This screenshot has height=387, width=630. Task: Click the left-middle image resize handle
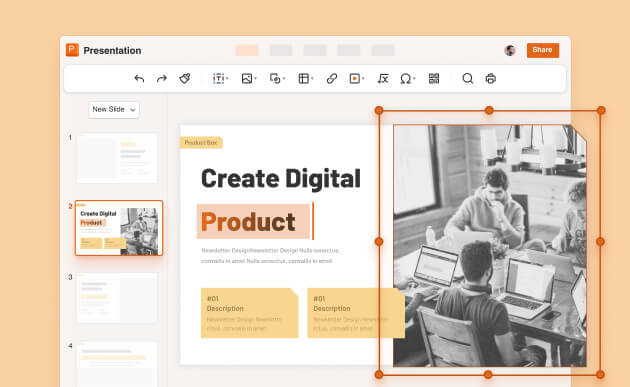(x=379, y=242)
